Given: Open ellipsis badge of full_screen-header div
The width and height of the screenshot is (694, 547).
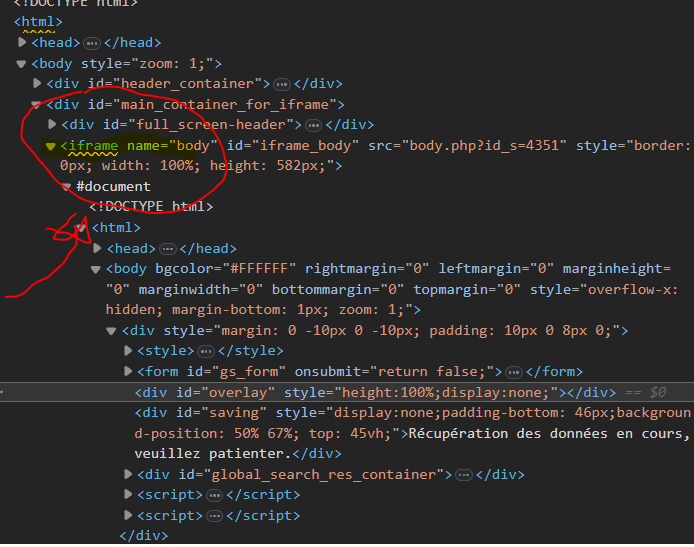Looking at the screenshot, I should point(313,125).
